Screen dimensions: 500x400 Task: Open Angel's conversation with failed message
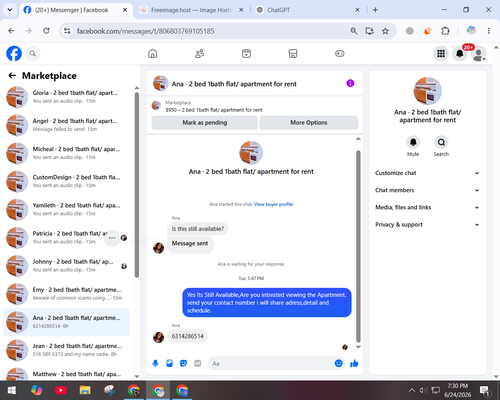[67, 125]
